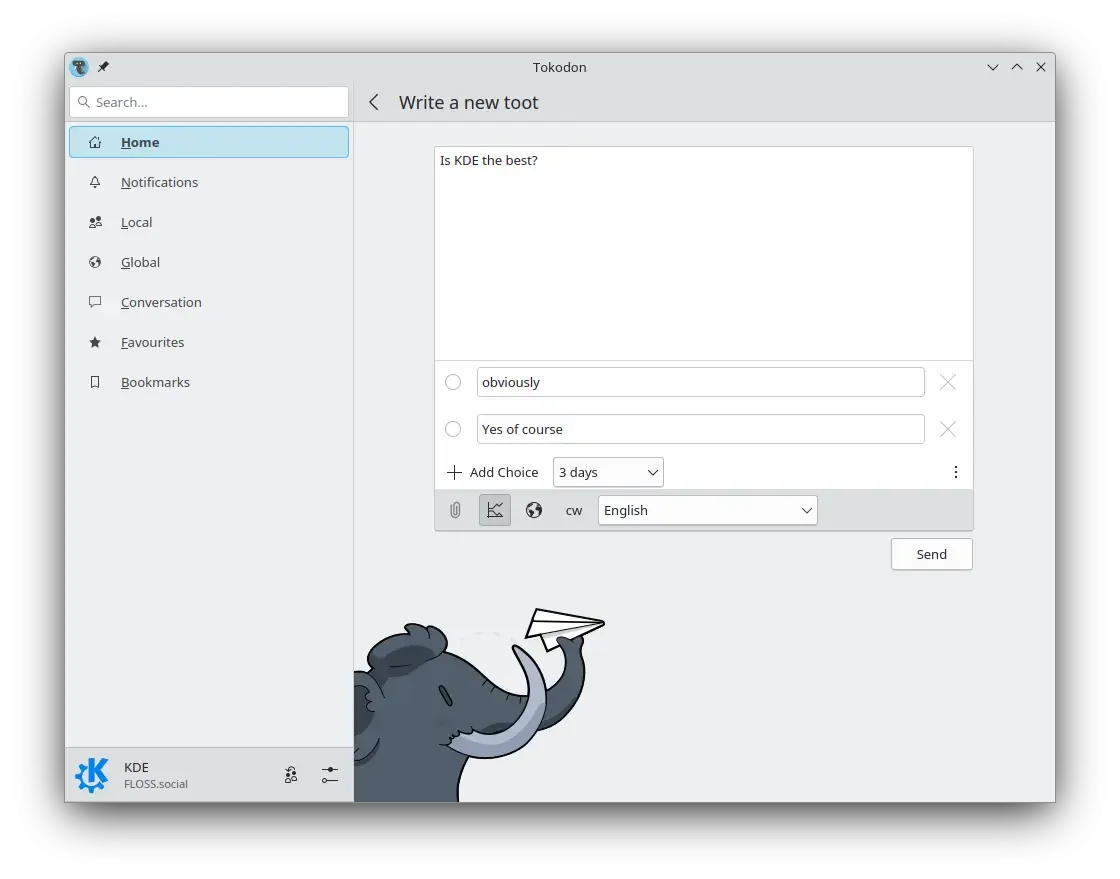Remove the 'Yes of course' poll choice
This screenshot has width=1120, height=879.
948,429
